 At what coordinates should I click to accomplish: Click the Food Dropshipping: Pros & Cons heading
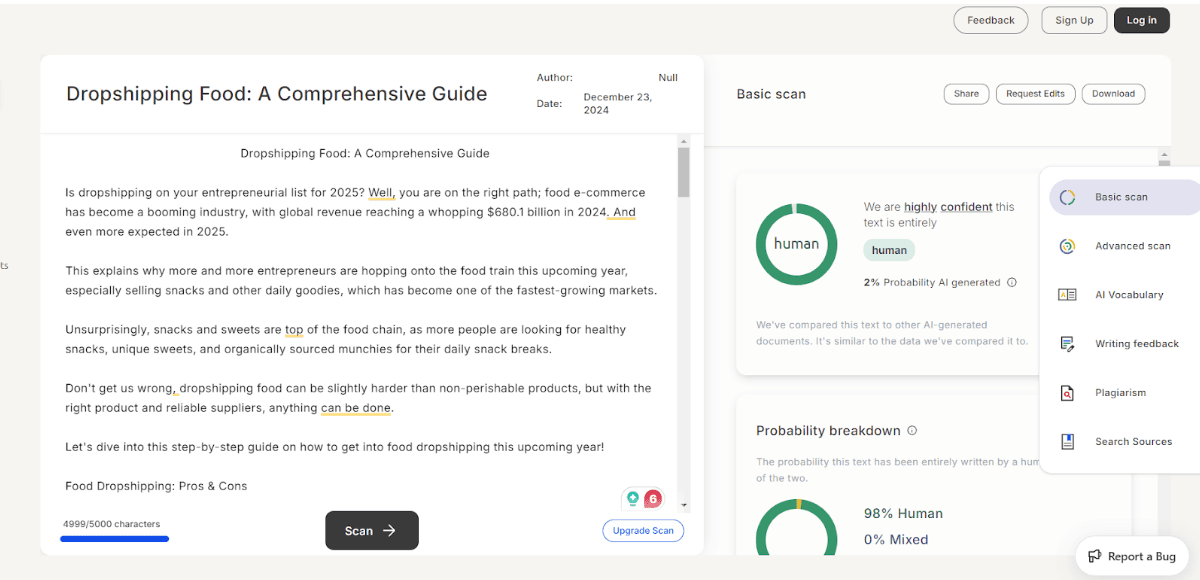click(x=156, y=486)
